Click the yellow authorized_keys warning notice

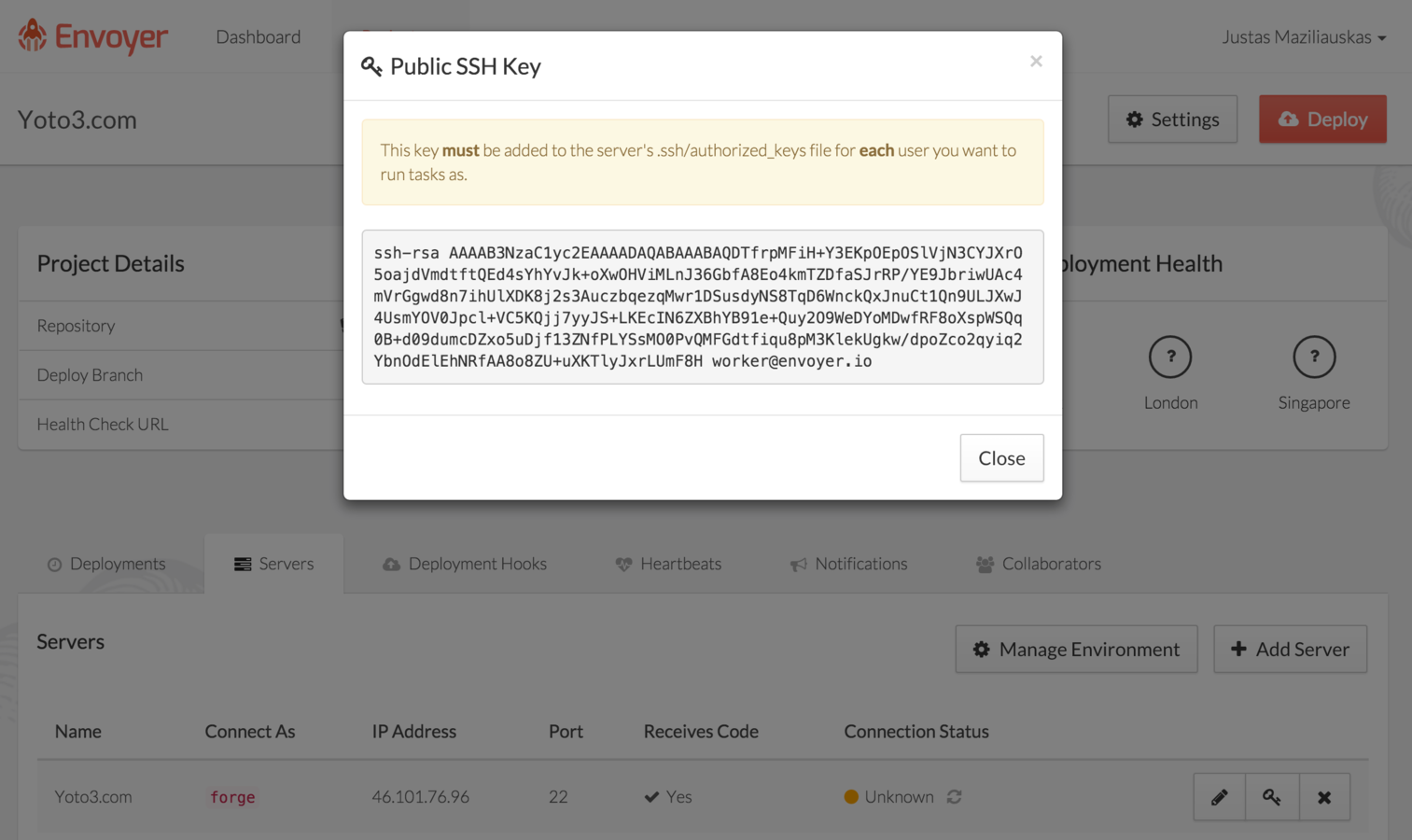click(x=703, y=162)
